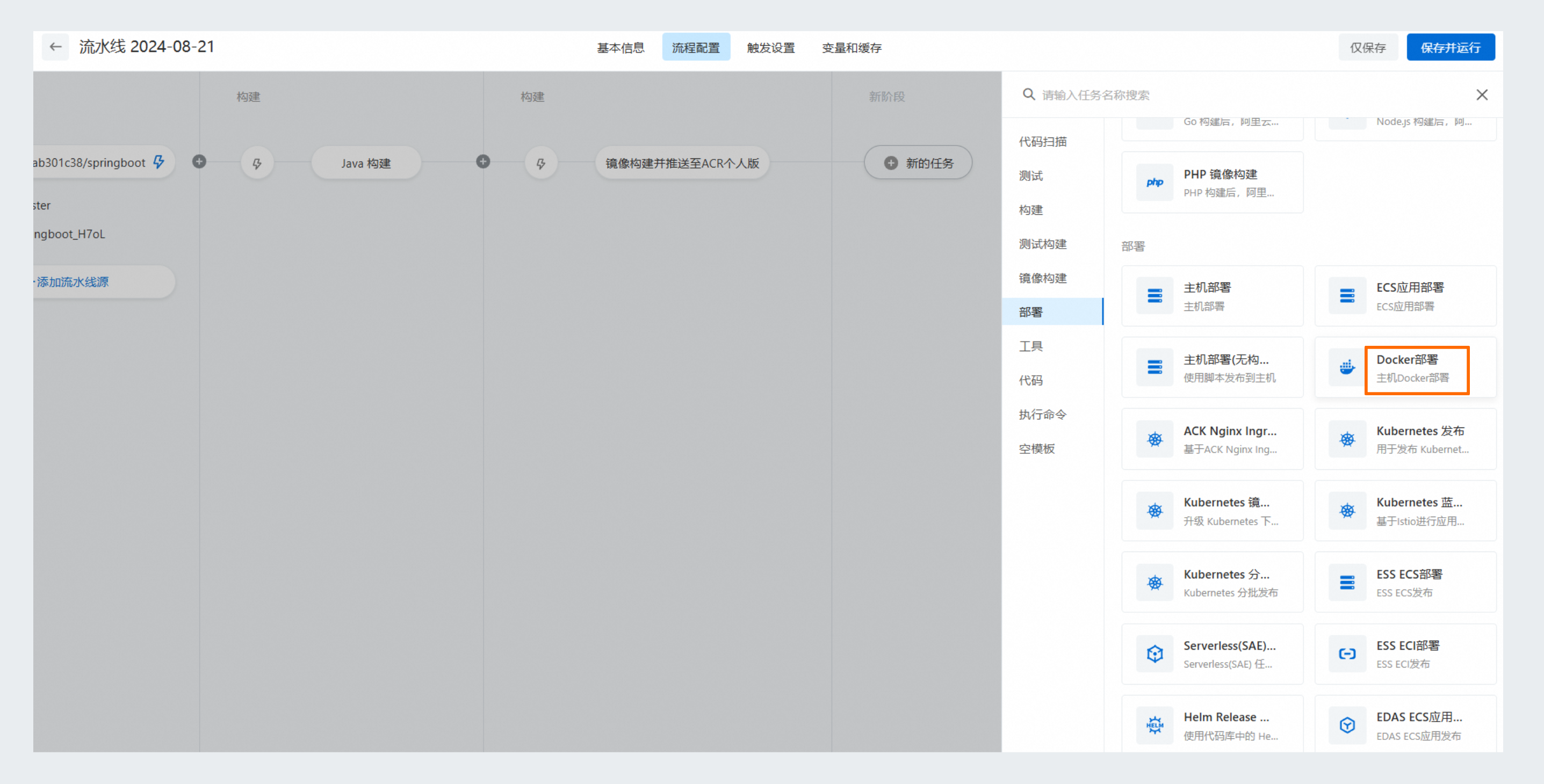Close the task selection panel
The height and width of the screenshot is (784, 1544).
[x=1482, y=95]
